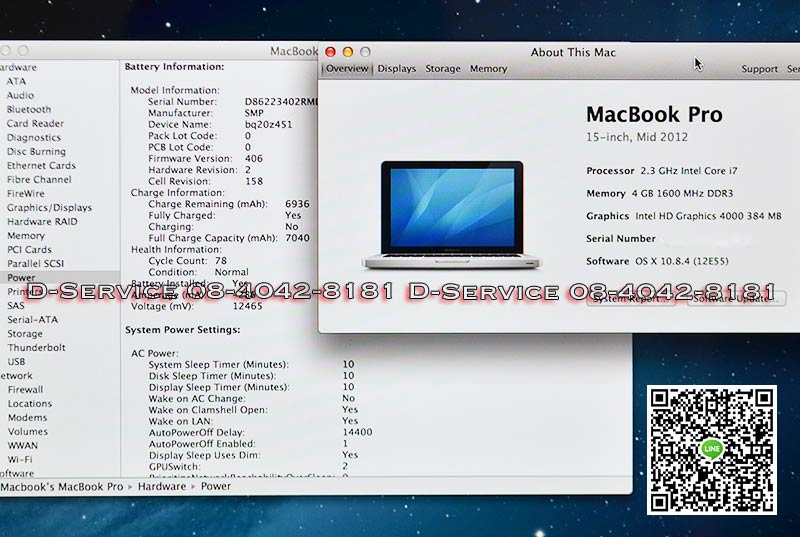The width and height of the screenshot is (800, 537).
Task: Click Full Charge Capacity value 7040
Action: [x=297, y=238]
